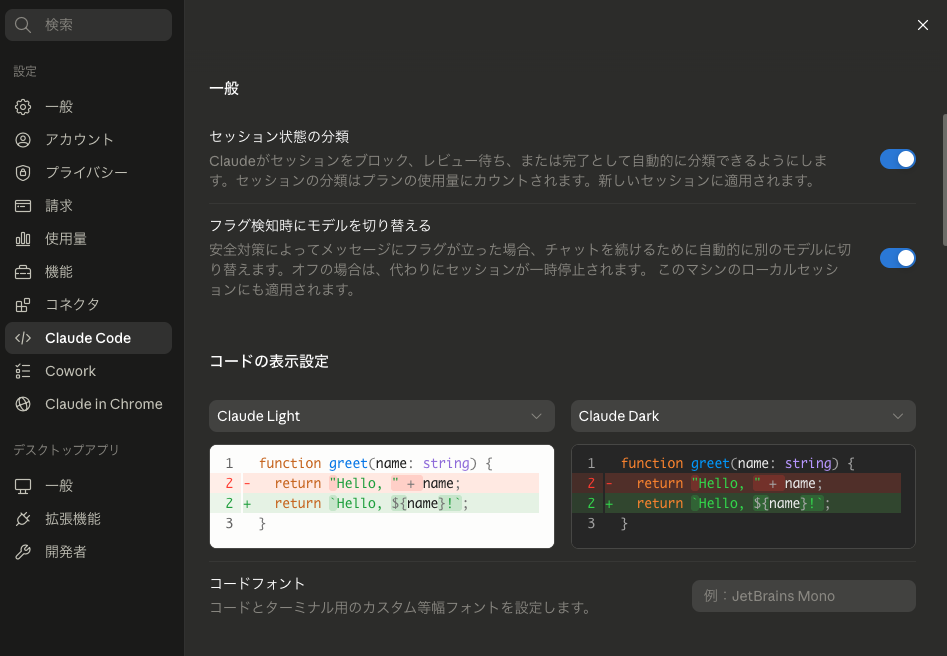This screenshot has width=947, height=656.
Task: Click the 機能 toolbox icon
Action: 23,272
